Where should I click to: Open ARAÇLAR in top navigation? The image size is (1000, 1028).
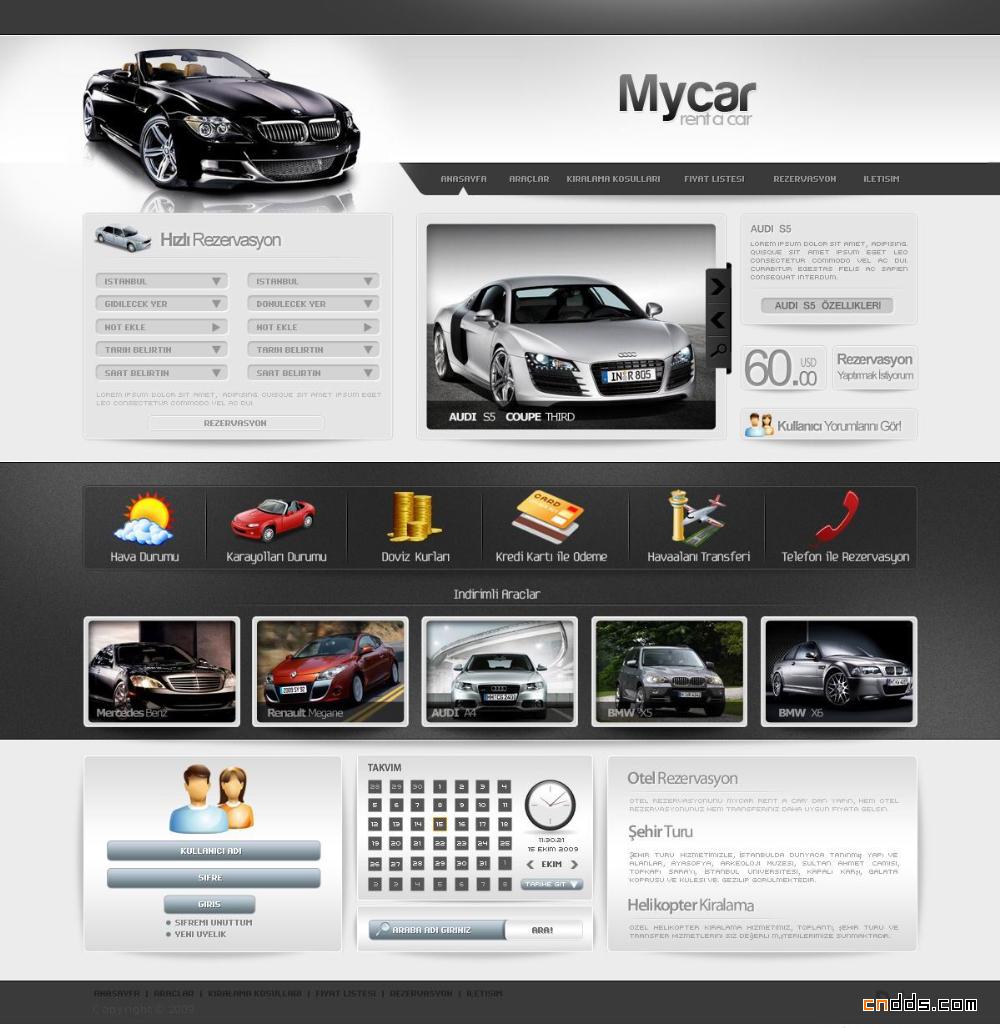coord(529,179)
